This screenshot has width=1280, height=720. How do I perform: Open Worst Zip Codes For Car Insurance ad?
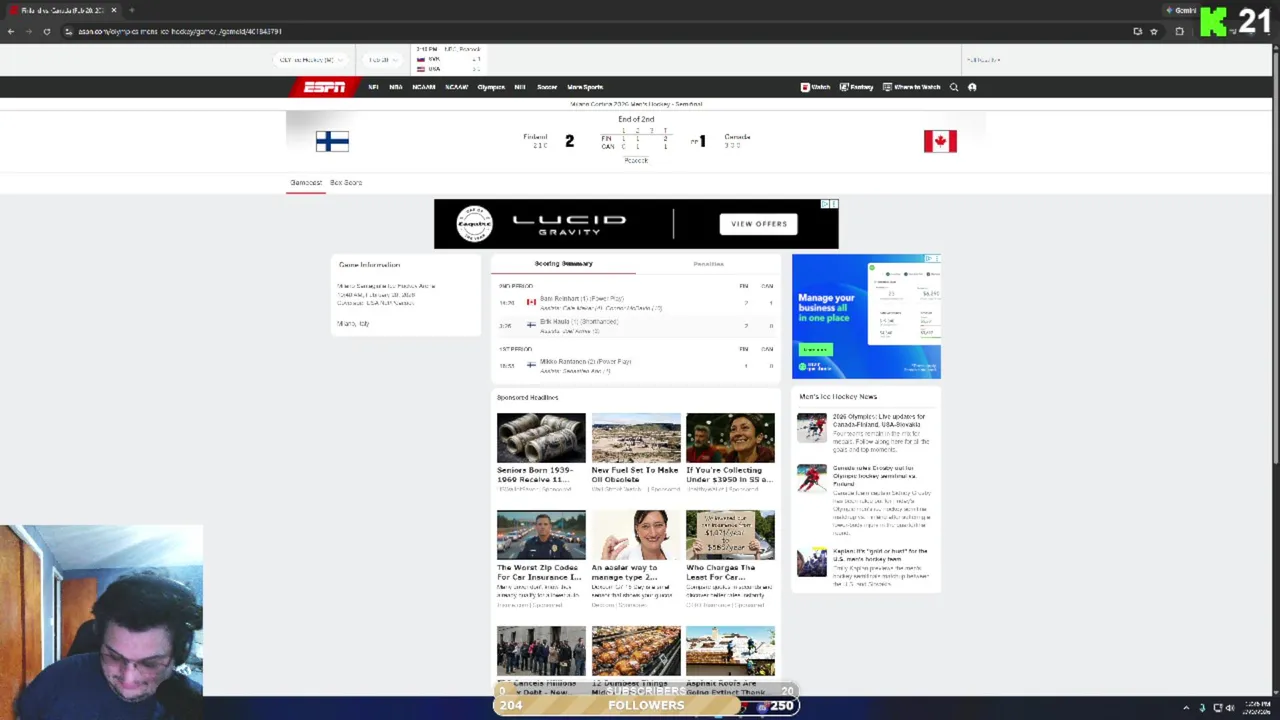pyautogui.click(x=541, y=559)
